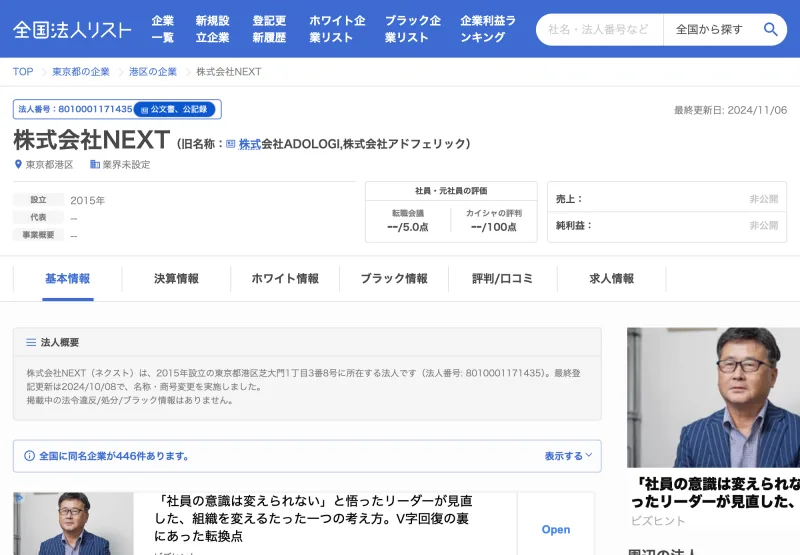Click the large sidebar ad photo
800x555 pixels.
(713, 397)
